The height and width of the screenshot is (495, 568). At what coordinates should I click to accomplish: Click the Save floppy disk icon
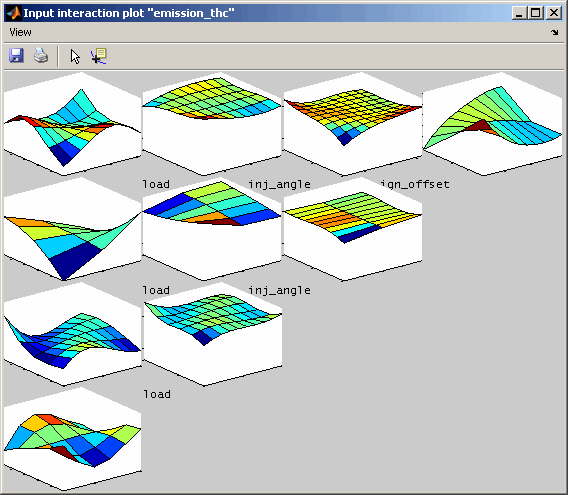(x=16, y=56)
